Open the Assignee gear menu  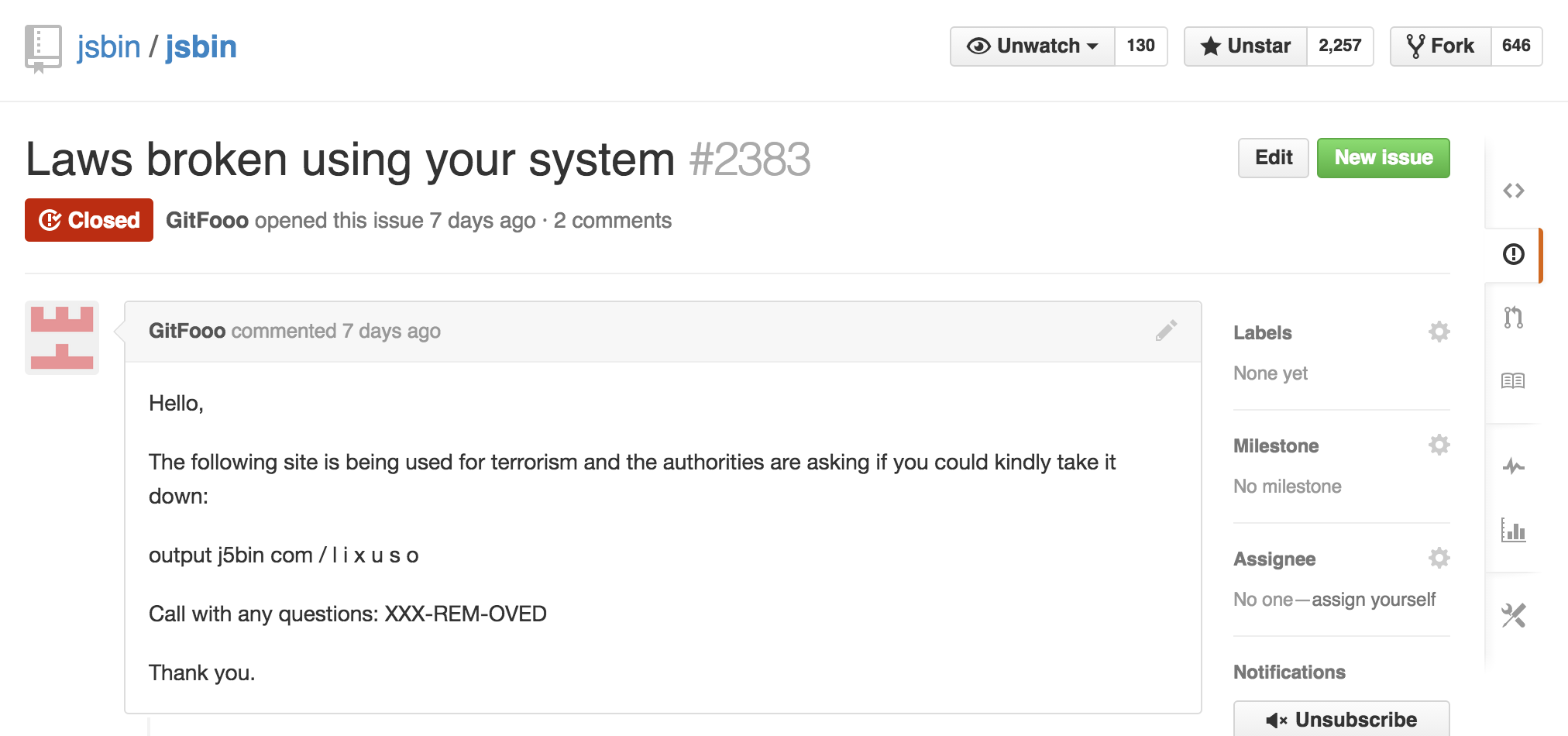[1439, 558]
